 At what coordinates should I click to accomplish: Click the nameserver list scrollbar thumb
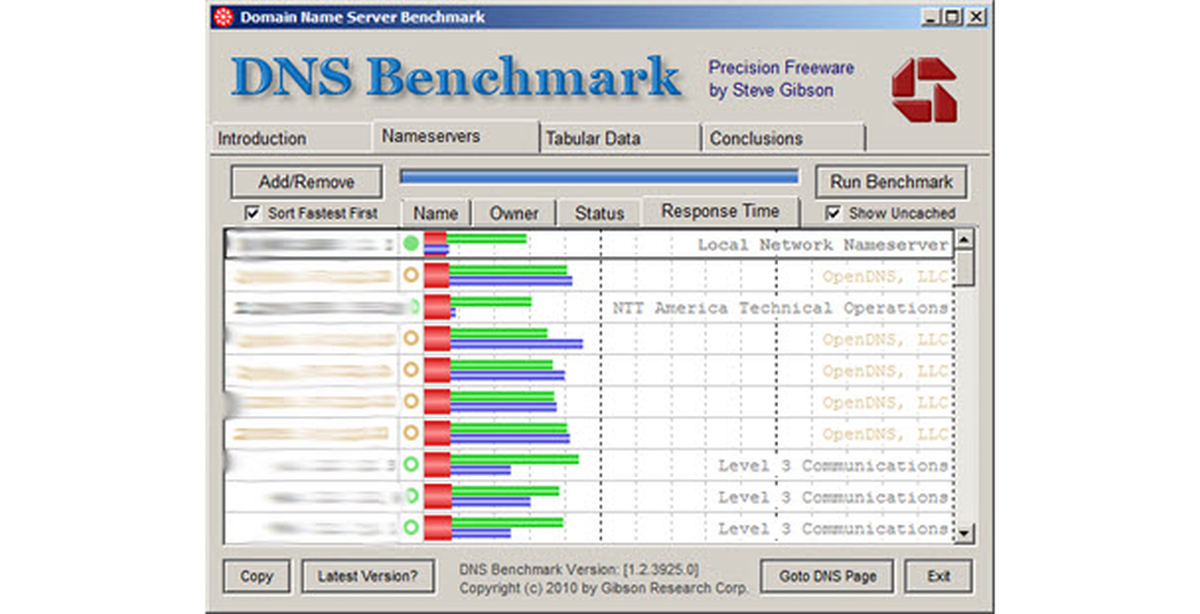tap(964, 268)
